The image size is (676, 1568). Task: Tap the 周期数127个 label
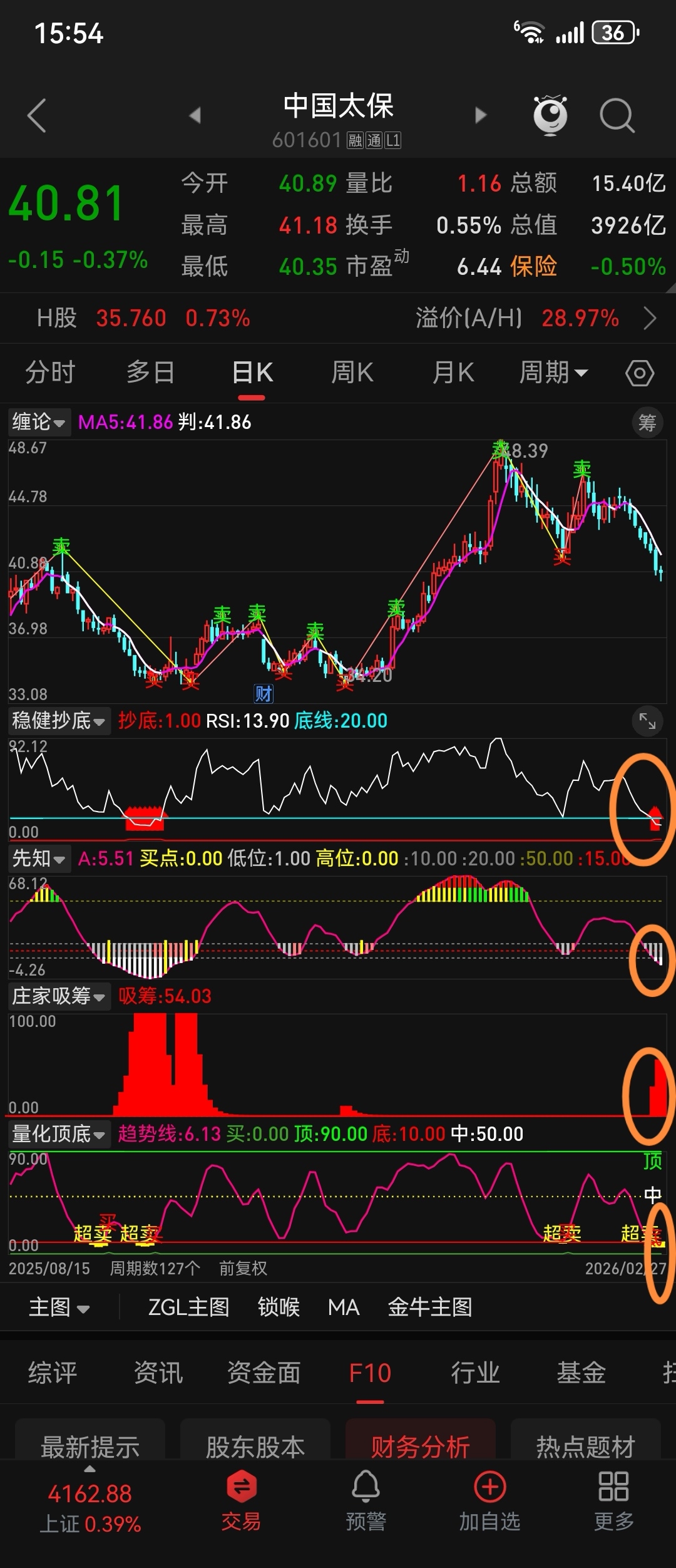click(155, 1269)
